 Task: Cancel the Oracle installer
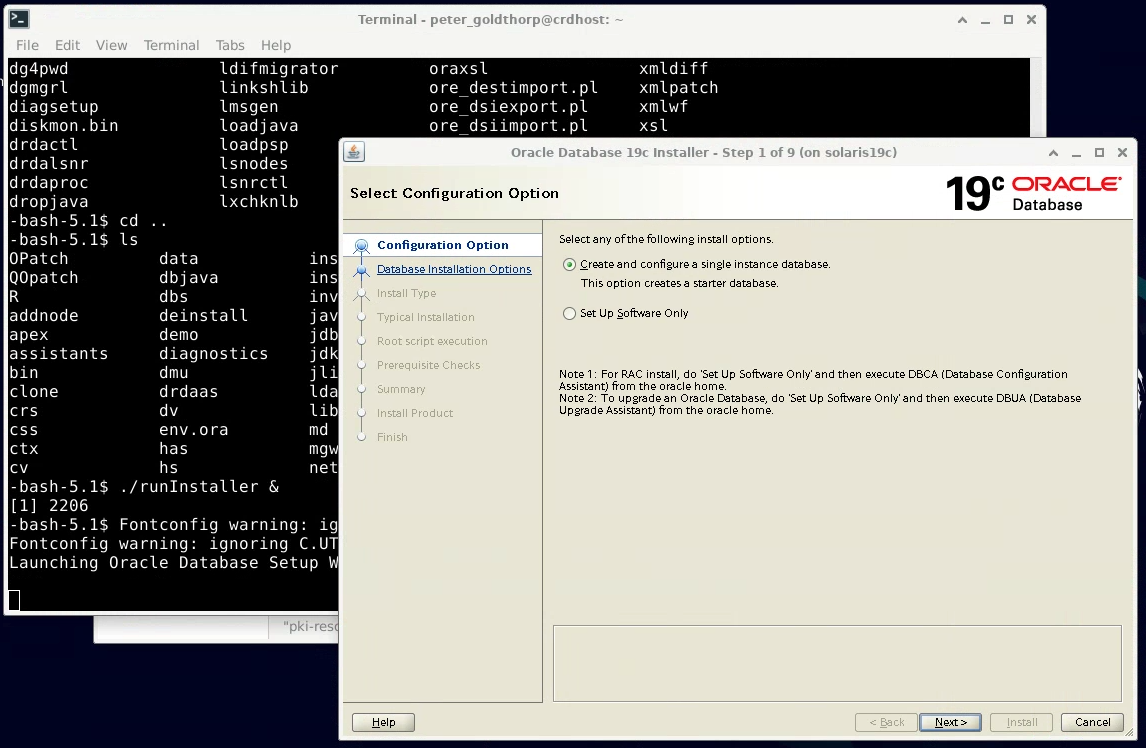coord(1092,722)
